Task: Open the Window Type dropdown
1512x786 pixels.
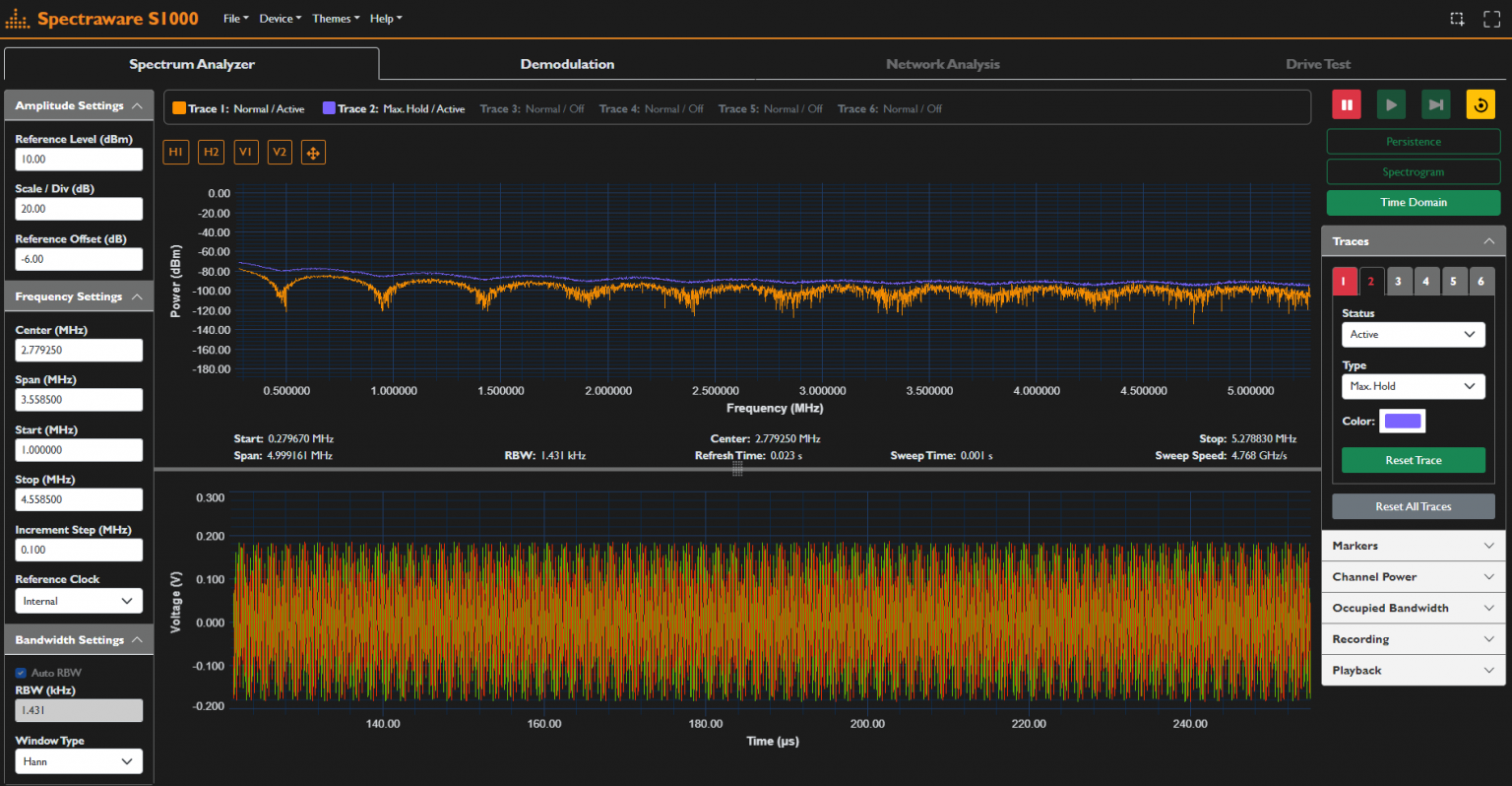Action: coord(79,760)
